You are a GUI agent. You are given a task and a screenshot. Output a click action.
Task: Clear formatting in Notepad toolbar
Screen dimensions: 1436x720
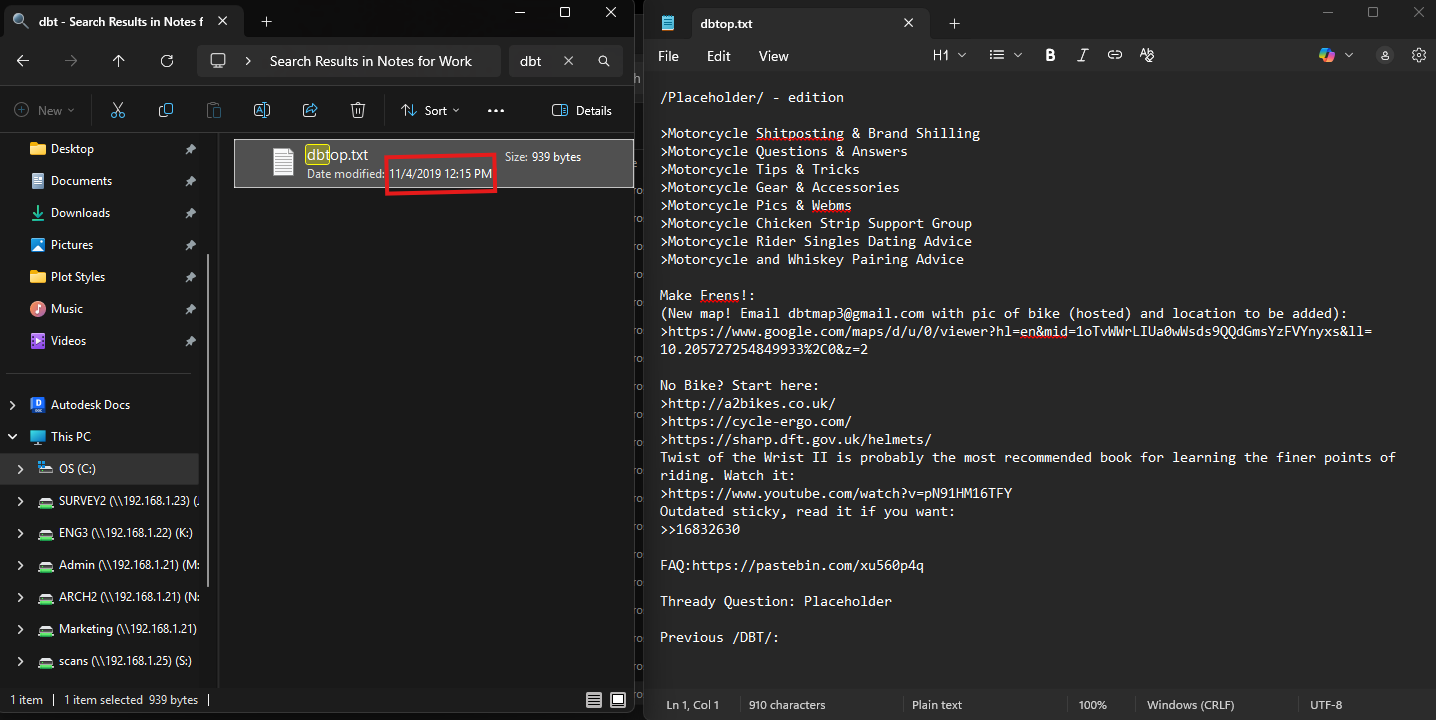pyautogui.click(x=1147, y=56)
